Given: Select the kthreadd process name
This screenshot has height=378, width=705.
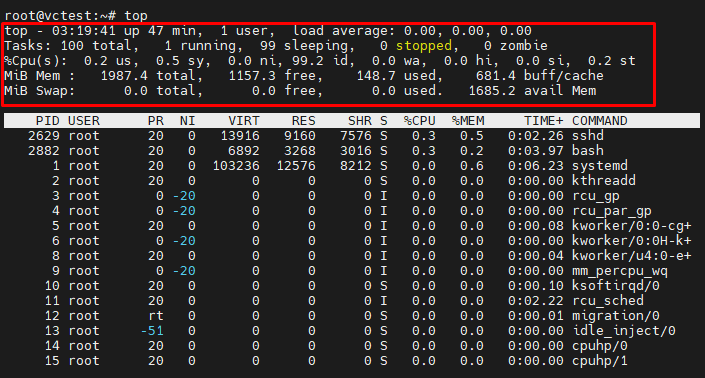Looking at the screenshot, I should 603,181.
